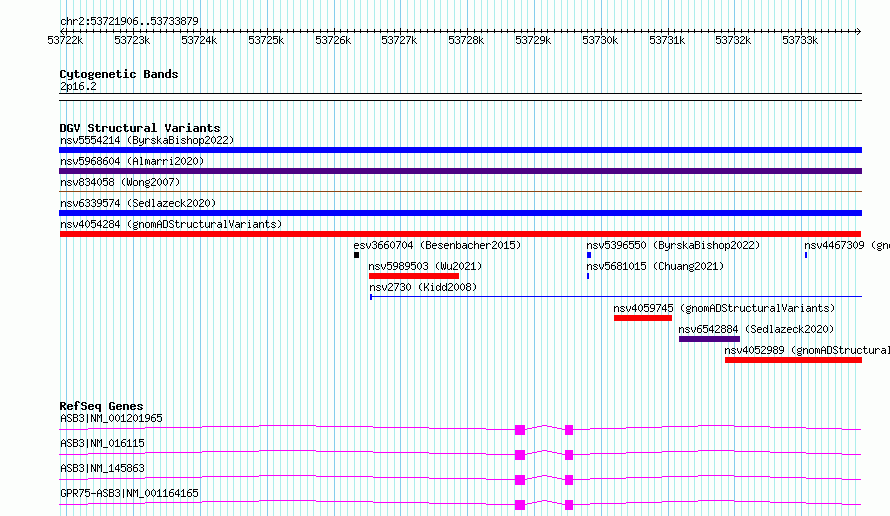The width and height of the screenshot is (890, 516).
Task: Open the nsv5968604 Almarri2020 variant label
Action: 132,161
